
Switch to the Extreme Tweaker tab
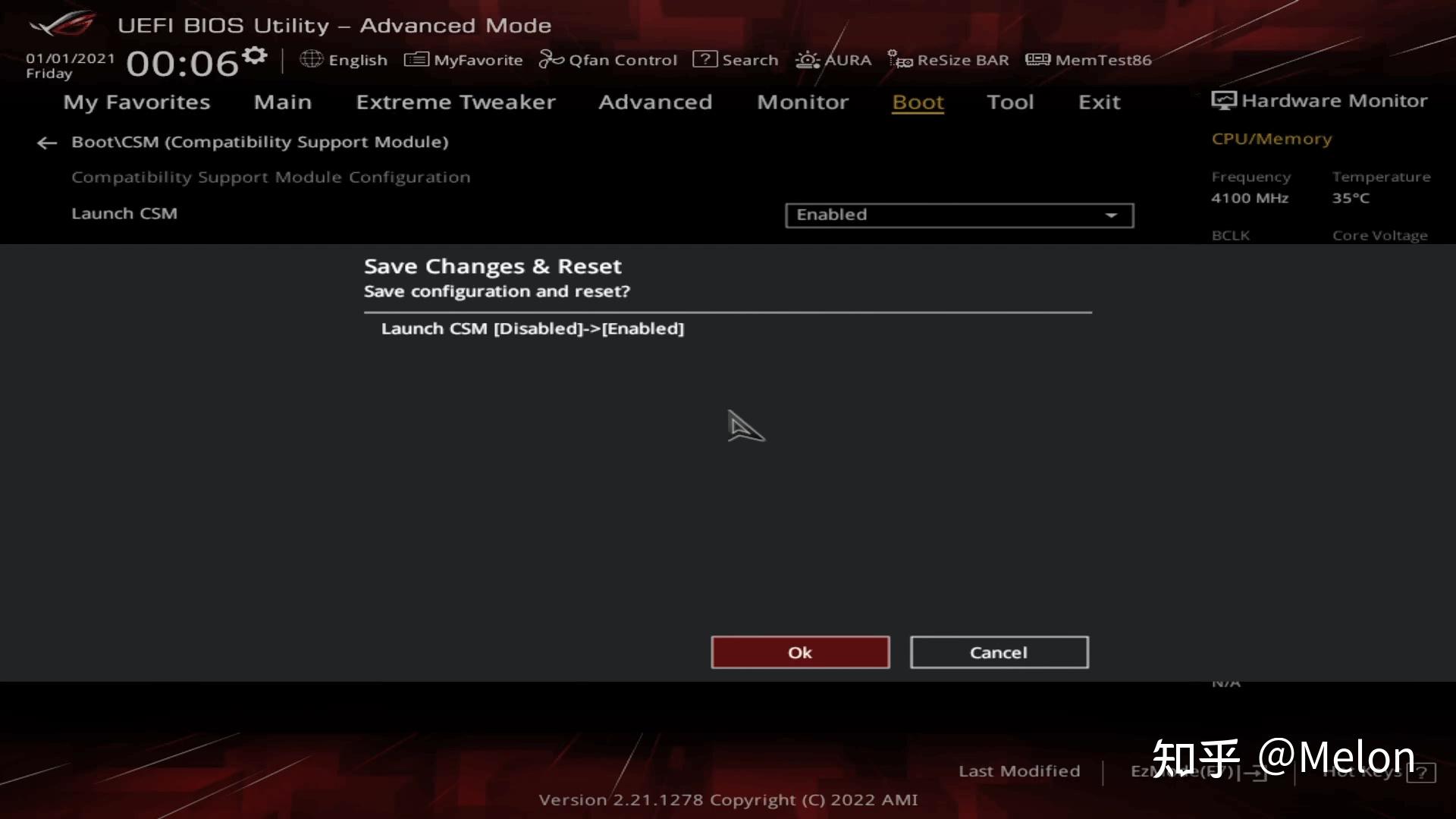coord(456,102)
